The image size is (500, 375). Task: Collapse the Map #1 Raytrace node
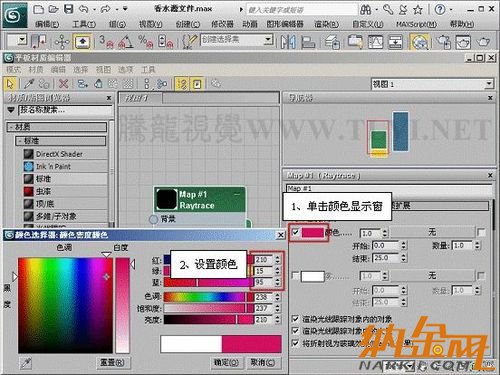(237, 194)
